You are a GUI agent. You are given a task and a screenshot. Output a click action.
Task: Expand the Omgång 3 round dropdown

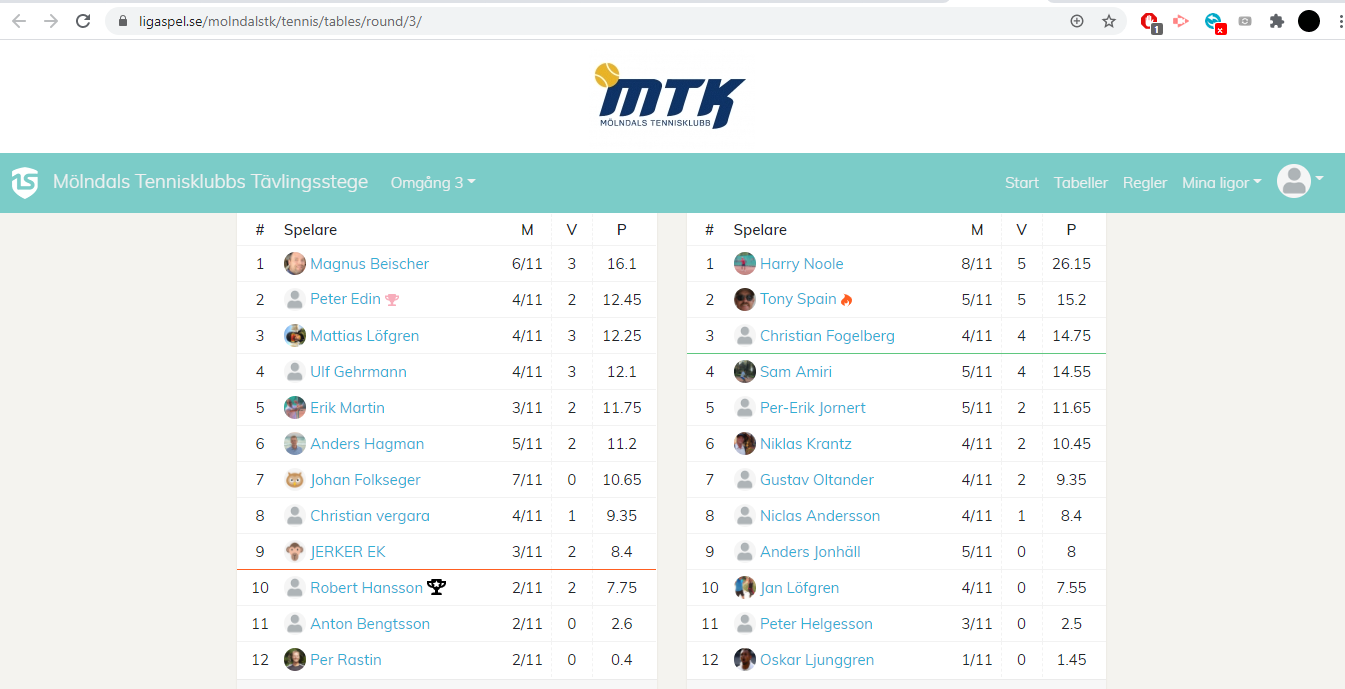coord(432,182)
